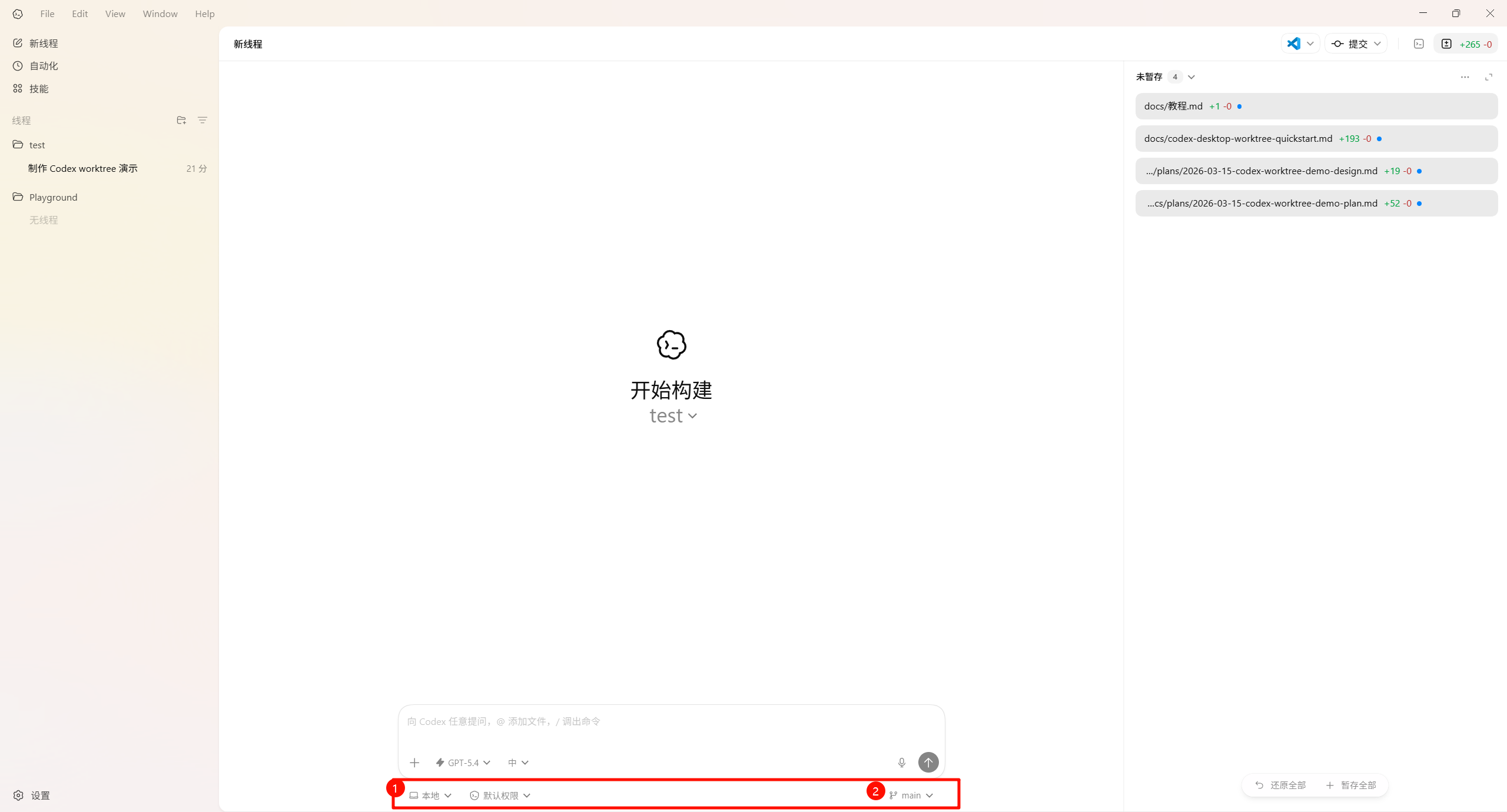
Task: Select the Playground project folder
Action: (109, 197)
